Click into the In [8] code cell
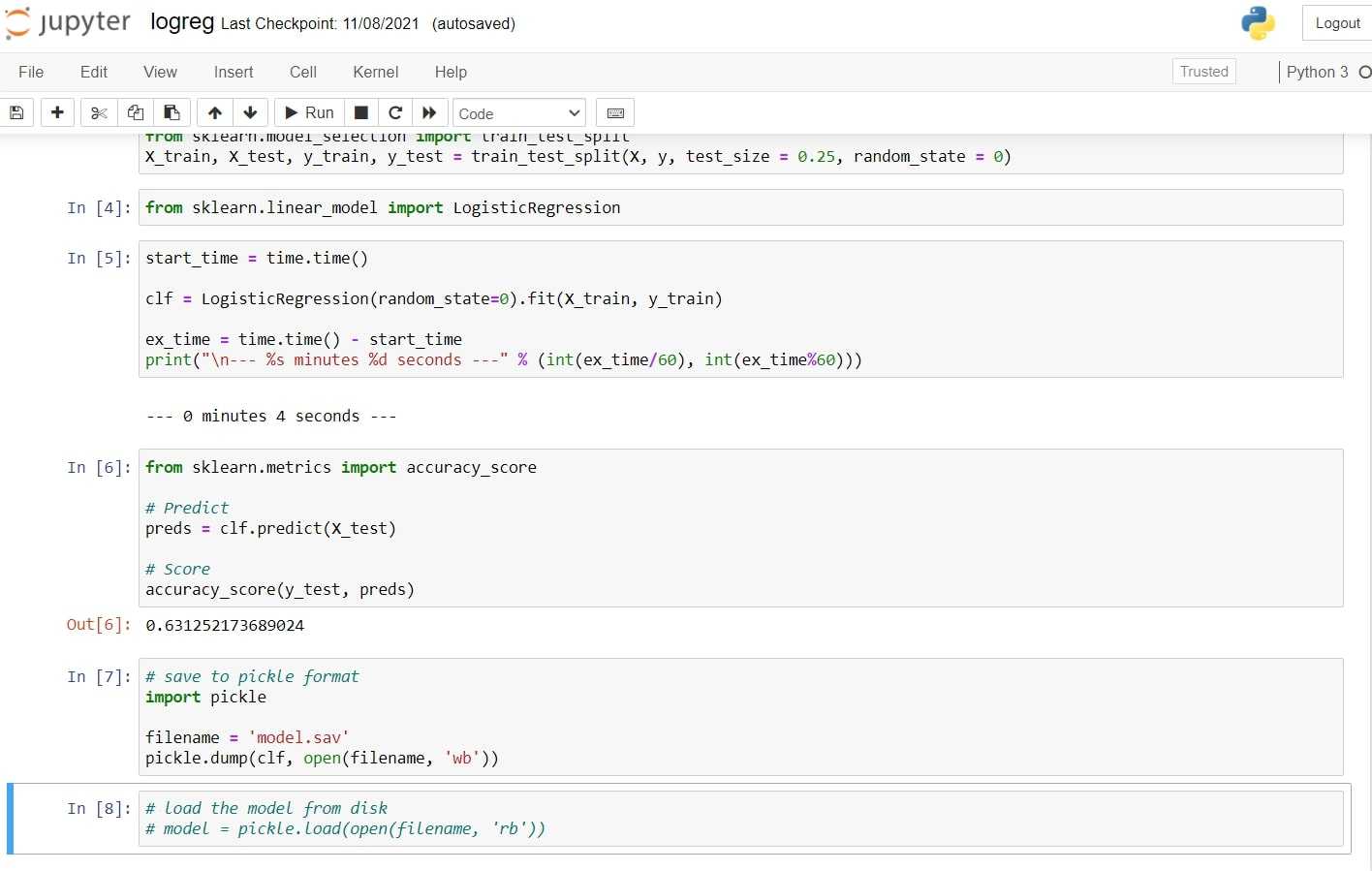This screenshot has height=871, width=1372. click(x=736, y=819)
